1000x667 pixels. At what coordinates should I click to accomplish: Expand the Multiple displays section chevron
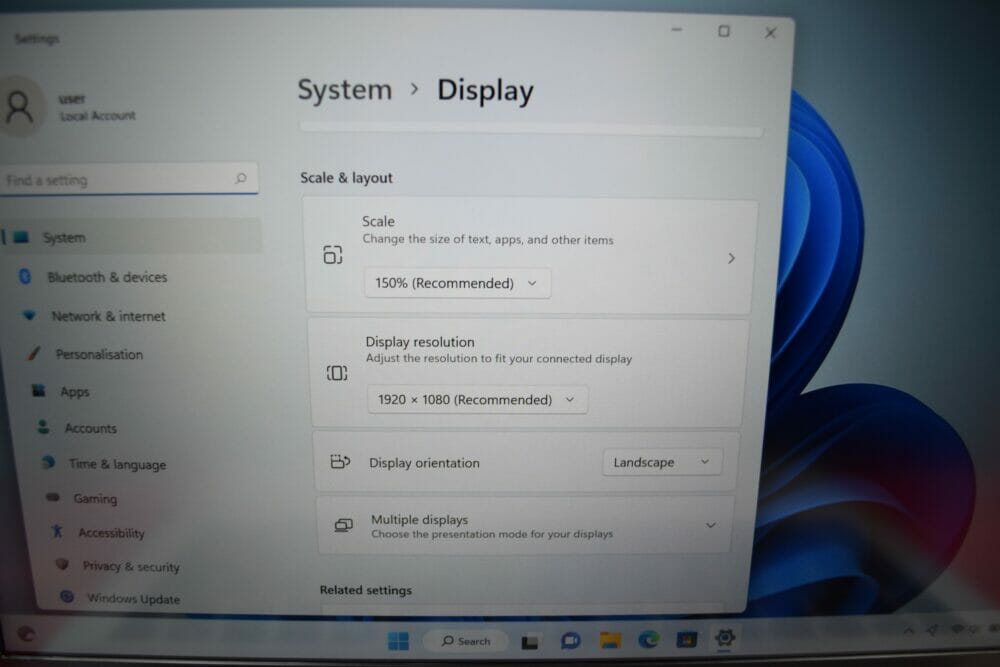(710, 525)
